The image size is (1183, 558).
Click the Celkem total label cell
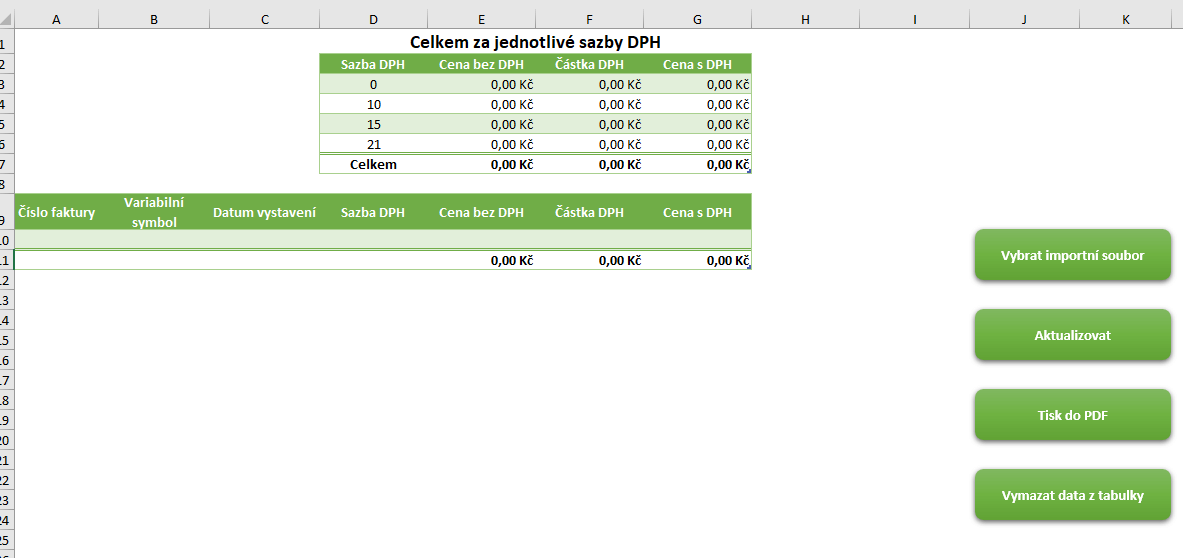point(373,164)
